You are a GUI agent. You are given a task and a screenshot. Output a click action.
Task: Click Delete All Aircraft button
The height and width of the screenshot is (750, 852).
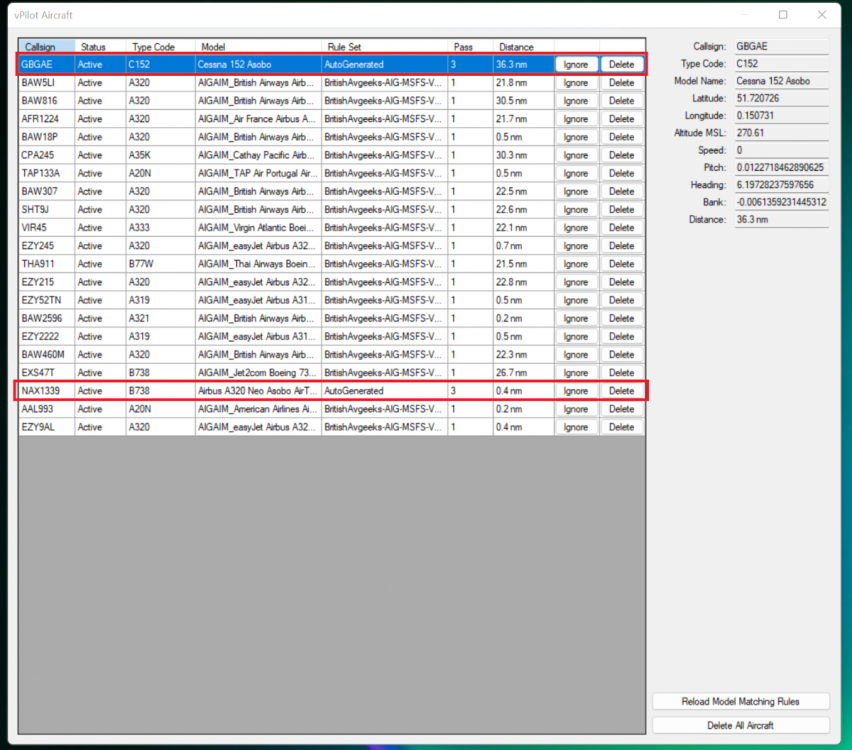click(740, 725)
